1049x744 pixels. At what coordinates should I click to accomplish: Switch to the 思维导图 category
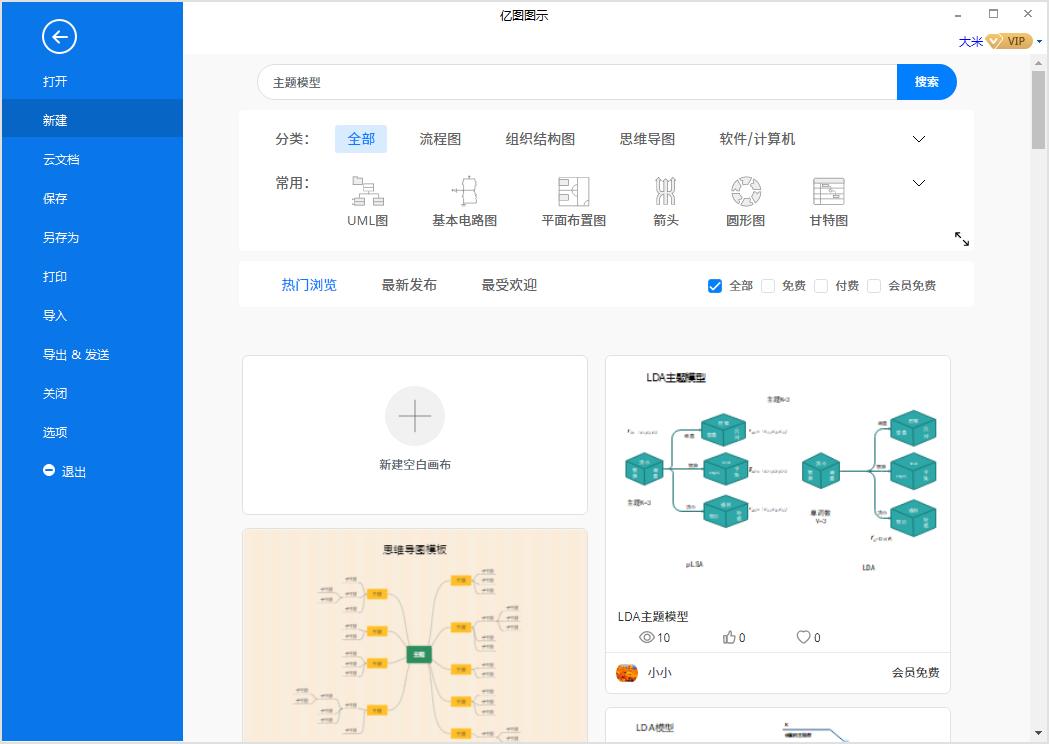point(646,139)
